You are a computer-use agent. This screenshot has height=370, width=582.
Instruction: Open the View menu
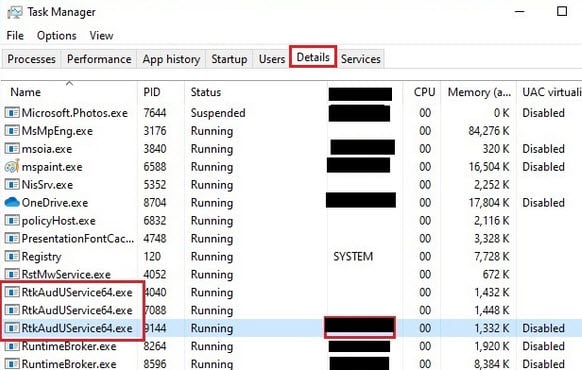pos(101,36)
